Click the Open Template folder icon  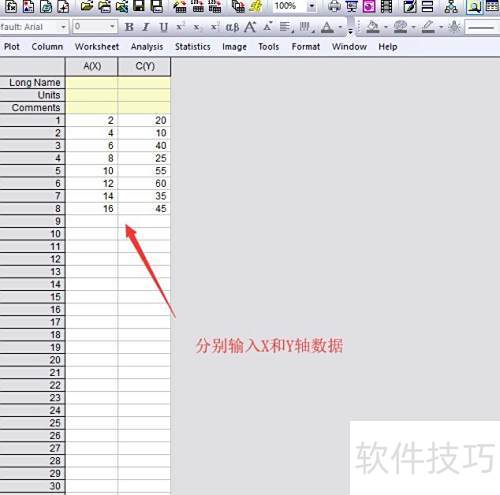pyautogui.click(x=105, y=6)
